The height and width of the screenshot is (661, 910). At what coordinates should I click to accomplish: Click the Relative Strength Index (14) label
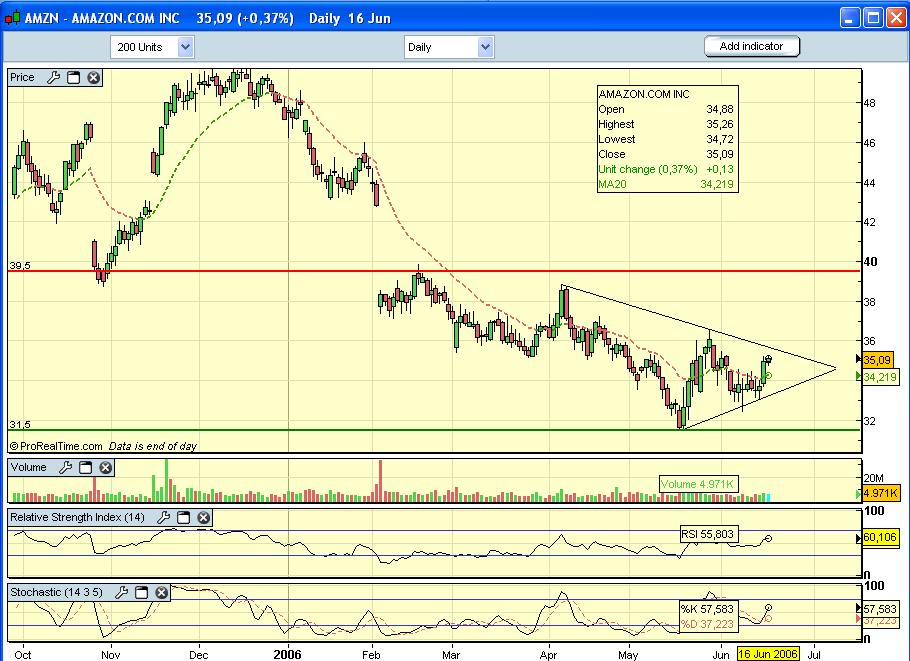77,517
